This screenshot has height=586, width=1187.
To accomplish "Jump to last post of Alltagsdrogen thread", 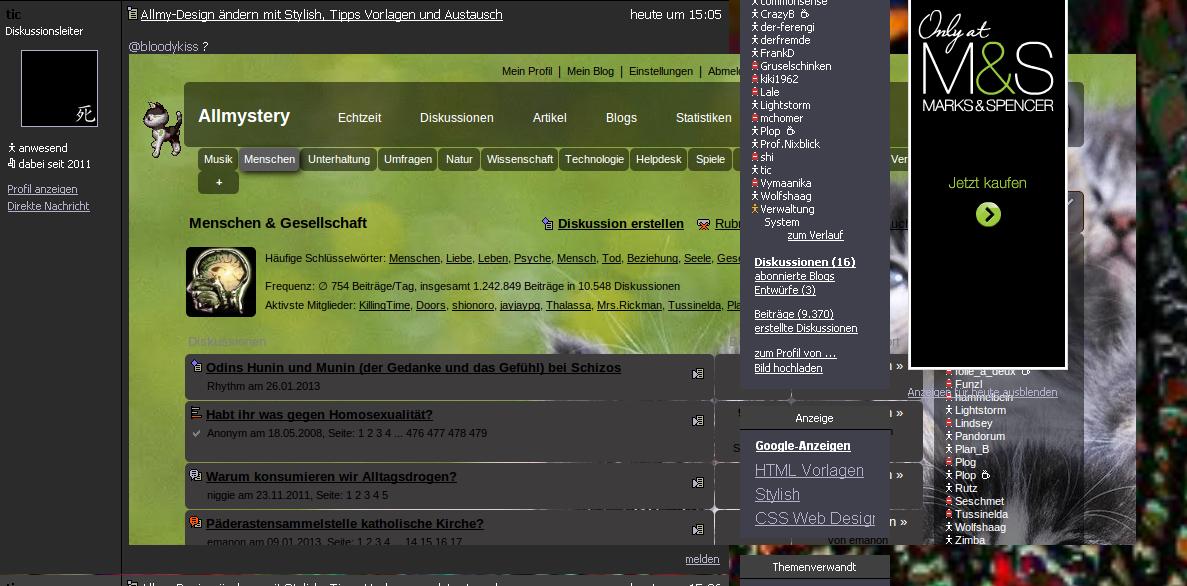I will (698, 482).
